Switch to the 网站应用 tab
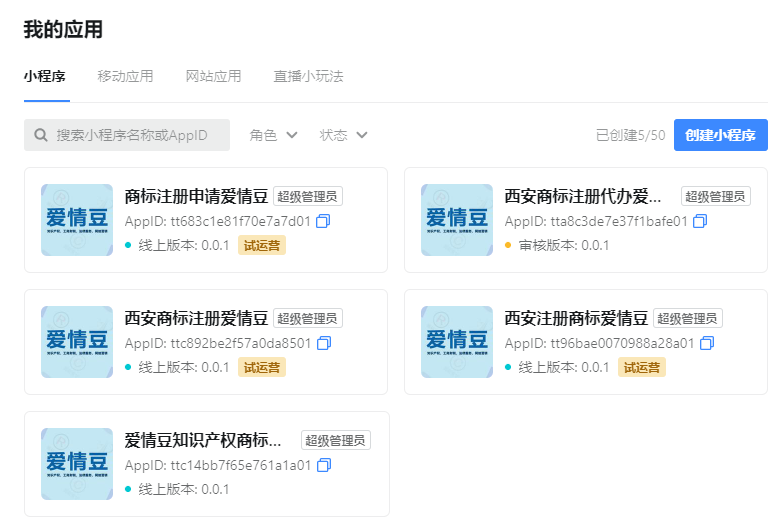 [x=213, y=76]
